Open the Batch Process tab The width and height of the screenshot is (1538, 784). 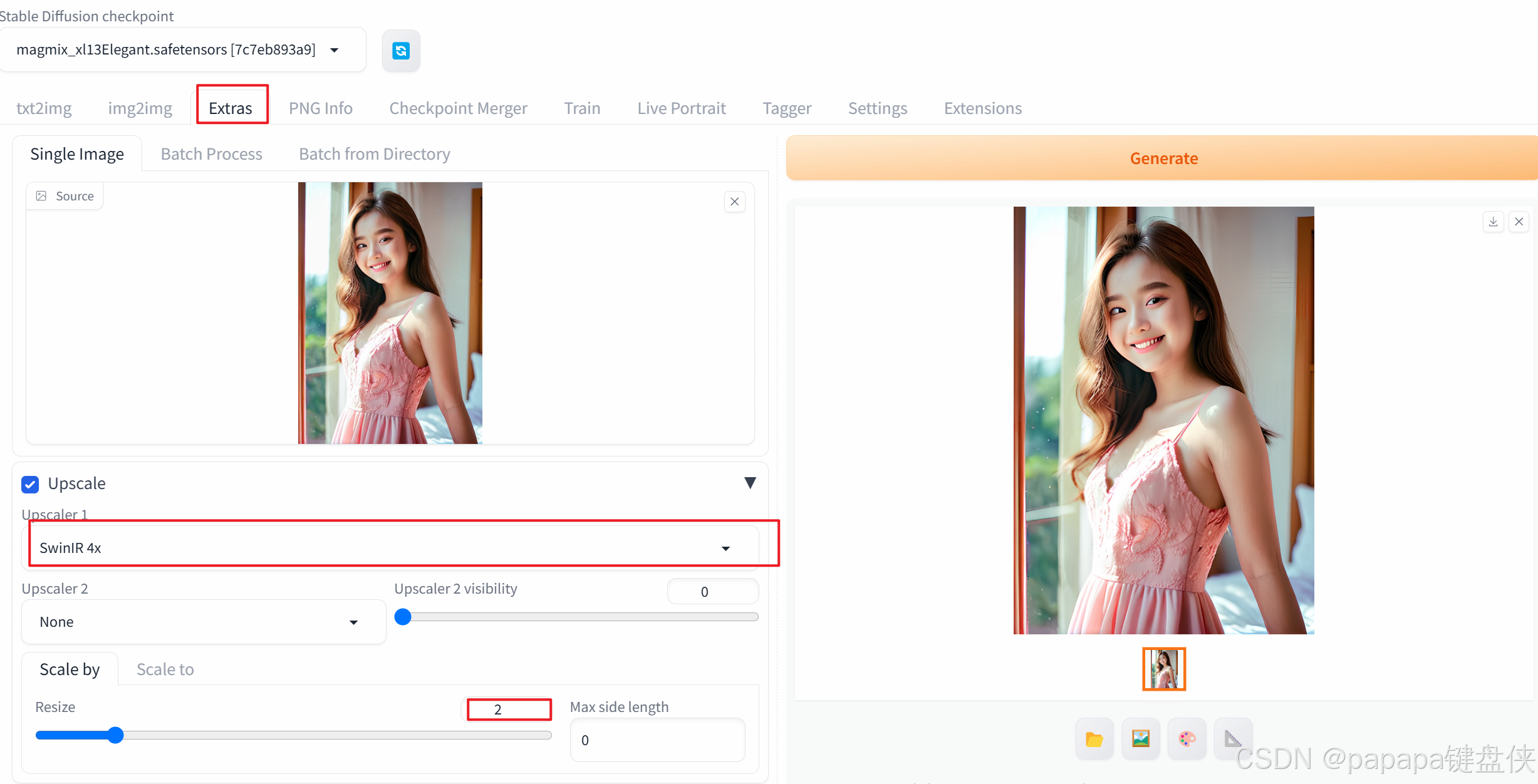point(211,154)
